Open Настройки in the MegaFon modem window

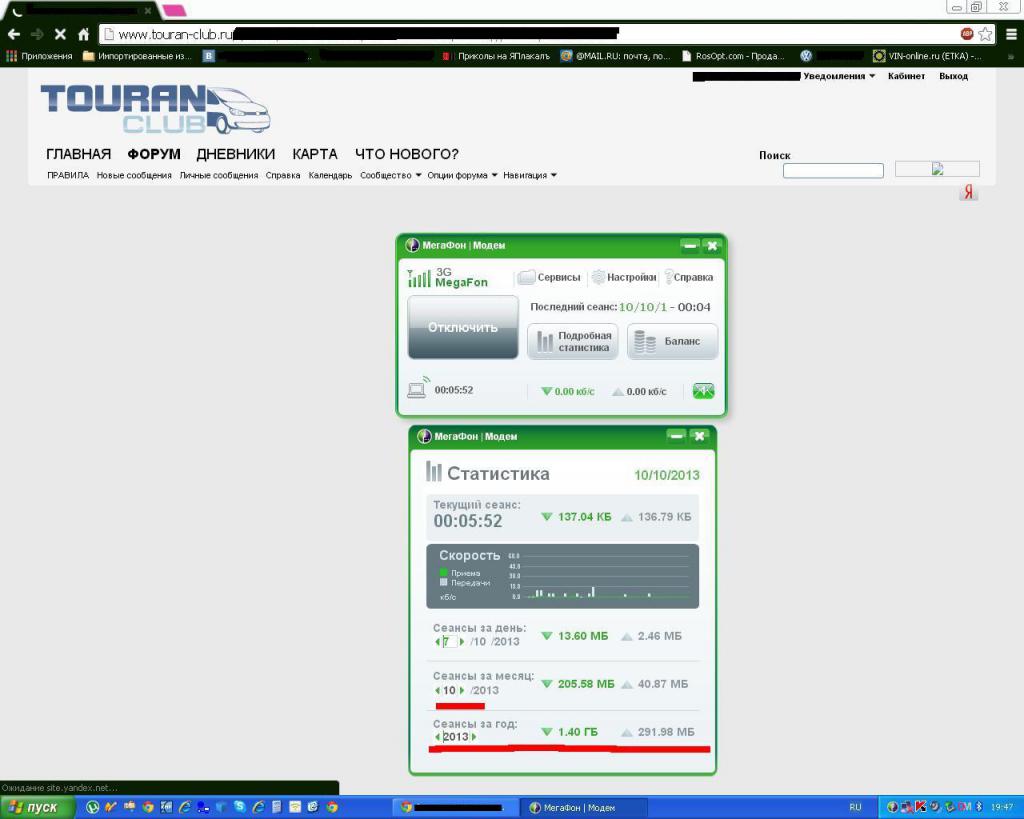tap(624, 277)
